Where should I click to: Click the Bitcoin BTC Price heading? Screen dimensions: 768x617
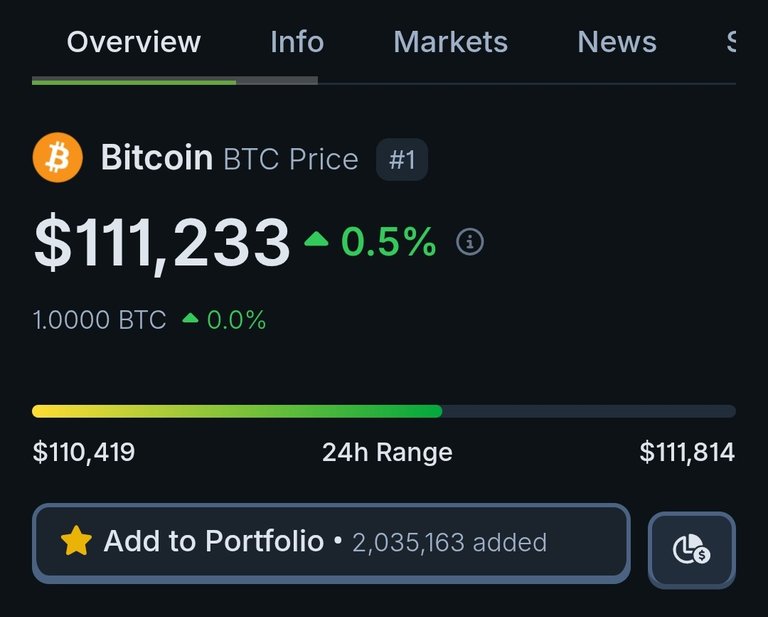pos(230,158)
